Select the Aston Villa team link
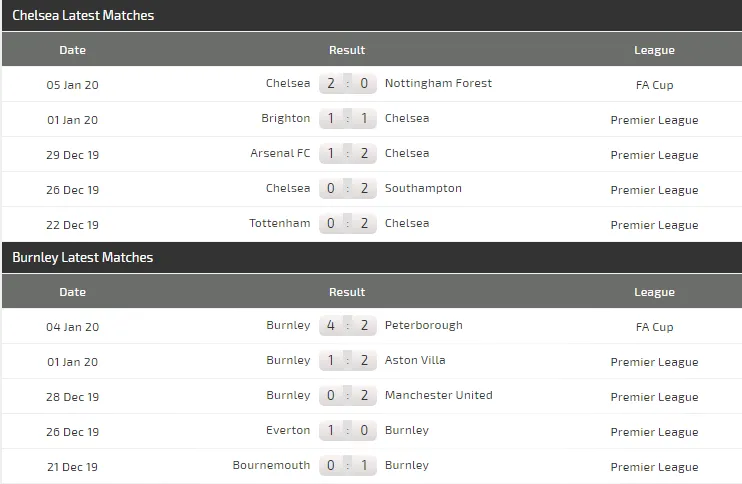The height and width of the screenshot is (484, 742). (x=415, y=360)
